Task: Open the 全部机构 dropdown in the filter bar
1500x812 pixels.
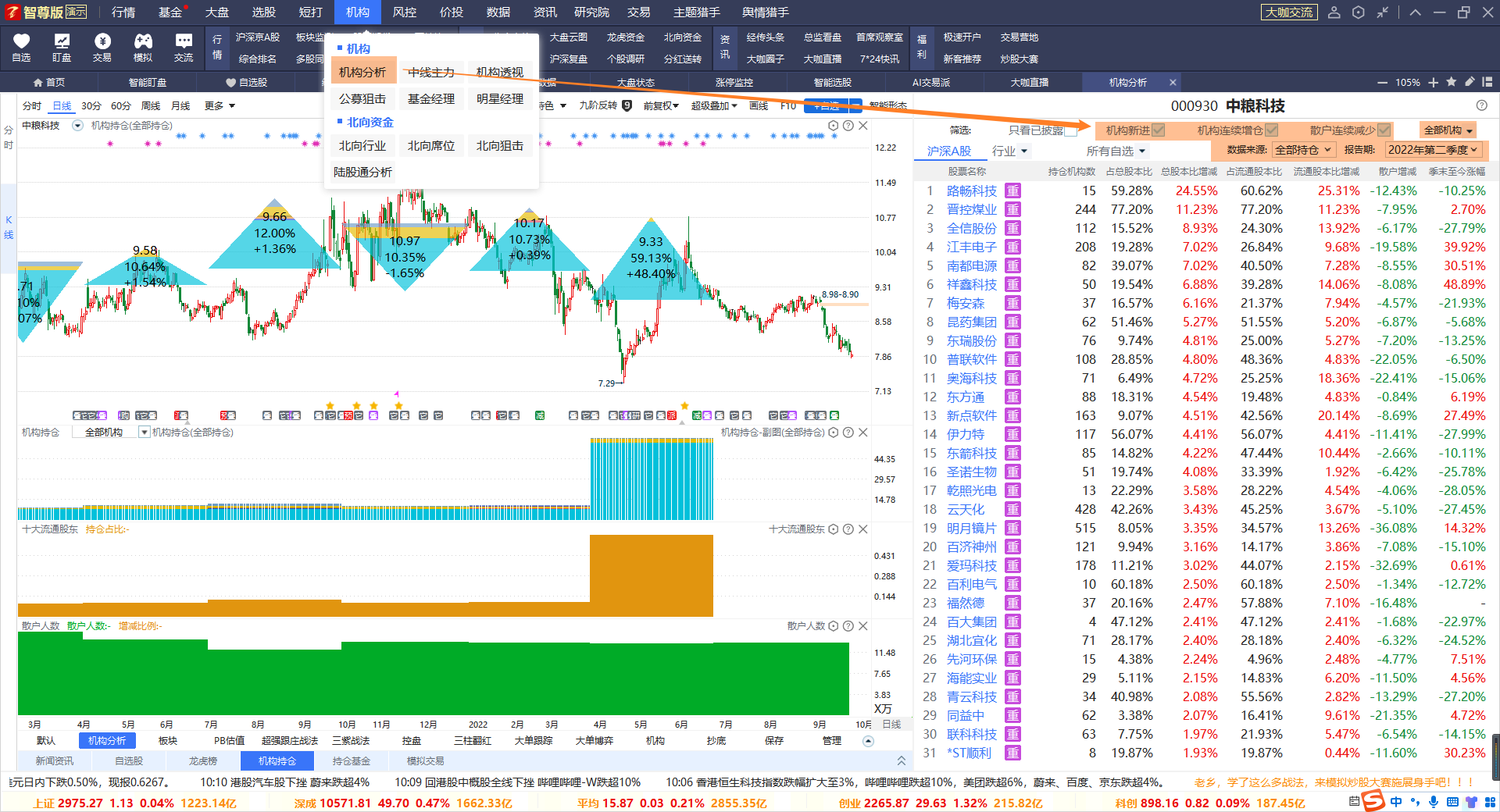Action: click(1448, 130)
